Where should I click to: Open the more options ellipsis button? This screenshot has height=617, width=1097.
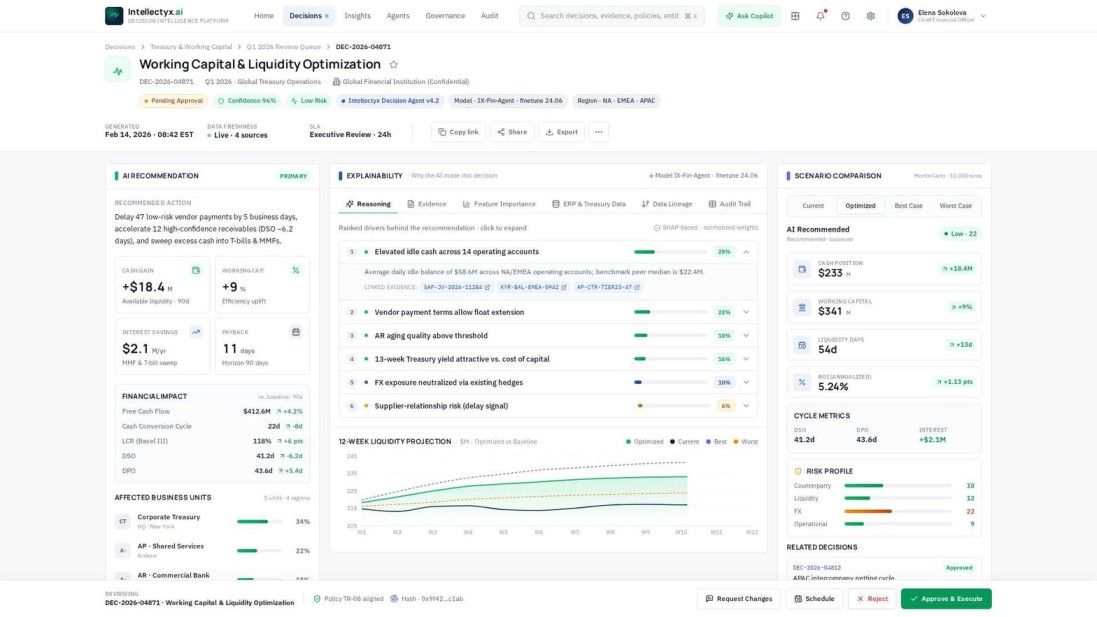pos(598,132)
